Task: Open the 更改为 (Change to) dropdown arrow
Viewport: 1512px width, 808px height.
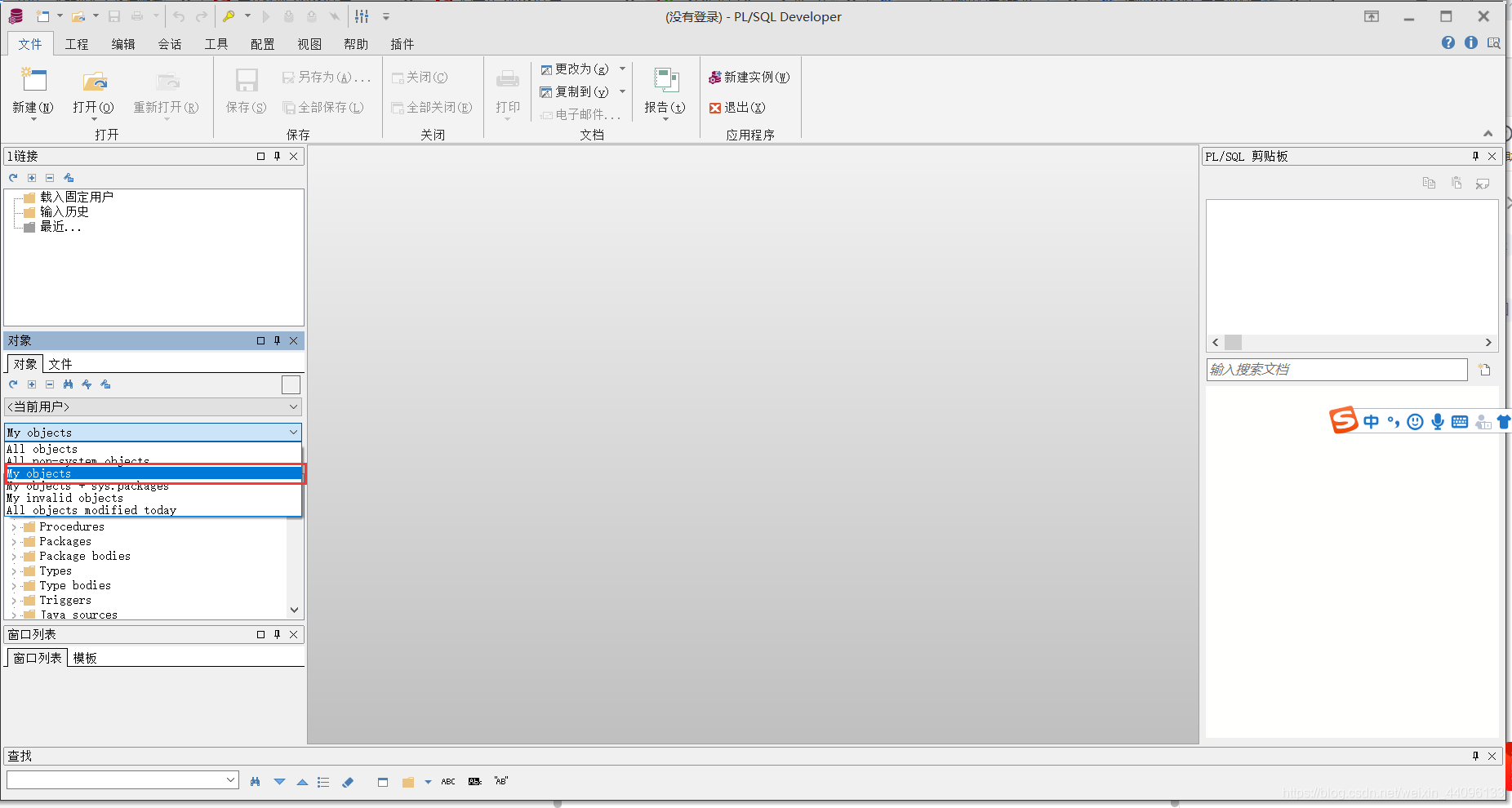Action: tap(622, 69)
